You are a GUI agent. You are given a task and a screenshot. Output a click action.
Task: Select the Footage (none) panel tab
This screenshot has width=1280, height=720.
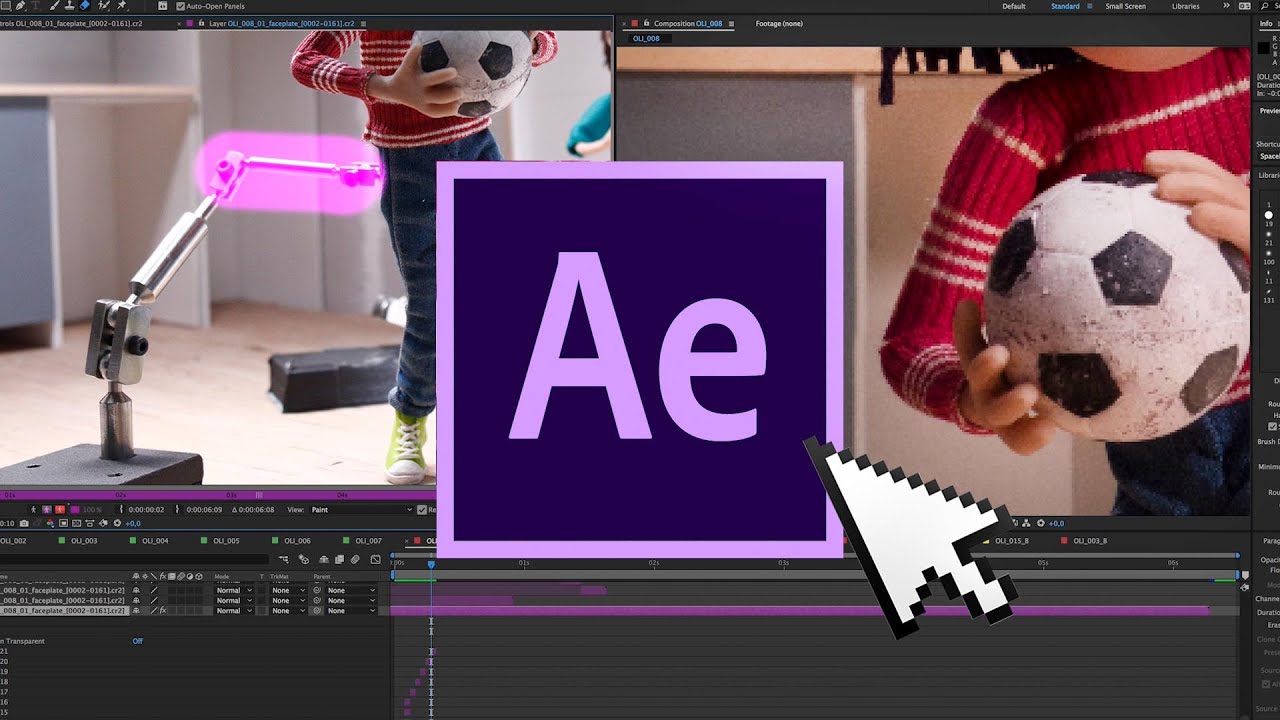coord(779,23)
